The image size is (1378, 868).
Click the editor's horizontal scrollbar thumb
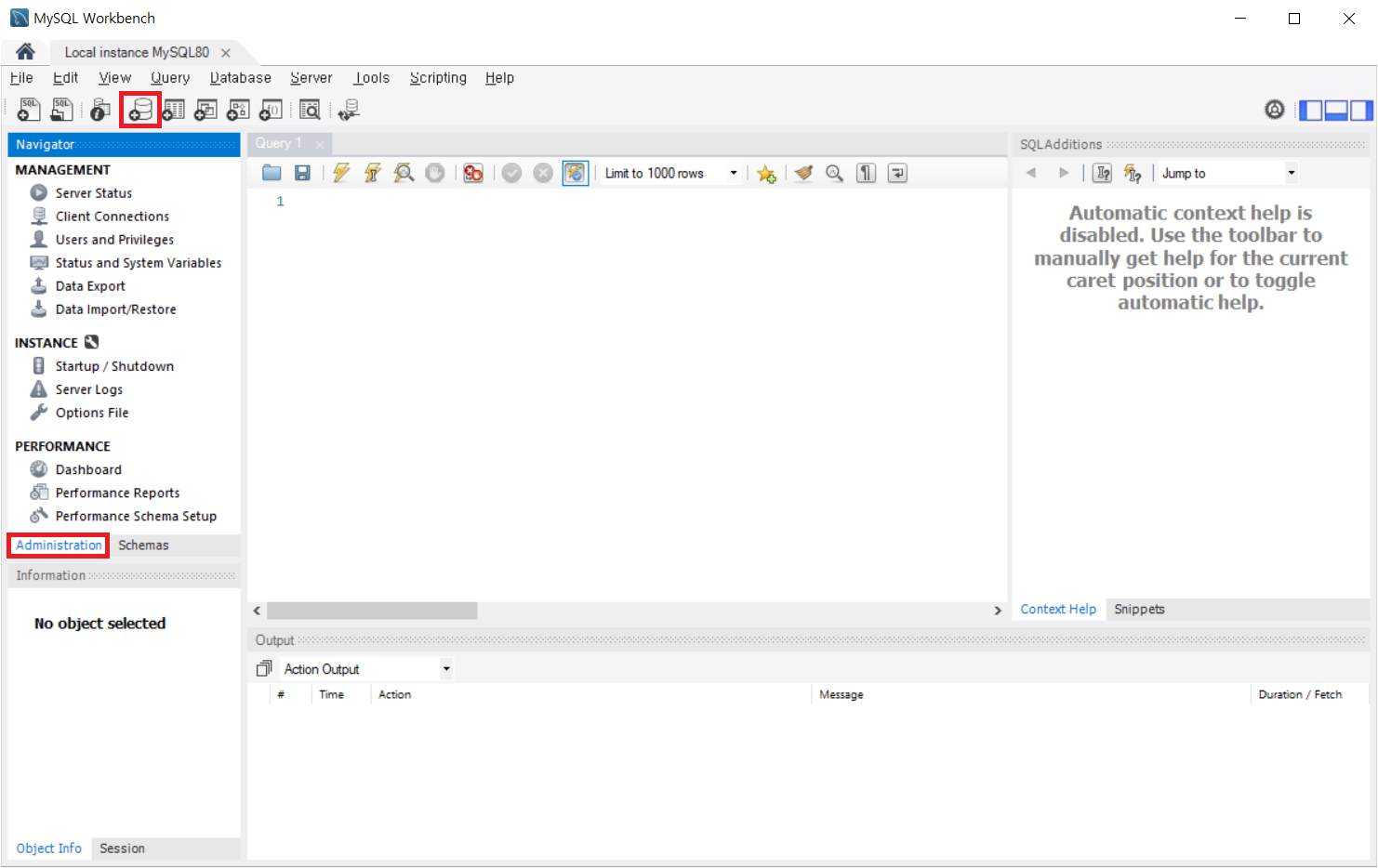tap(372, 611)
